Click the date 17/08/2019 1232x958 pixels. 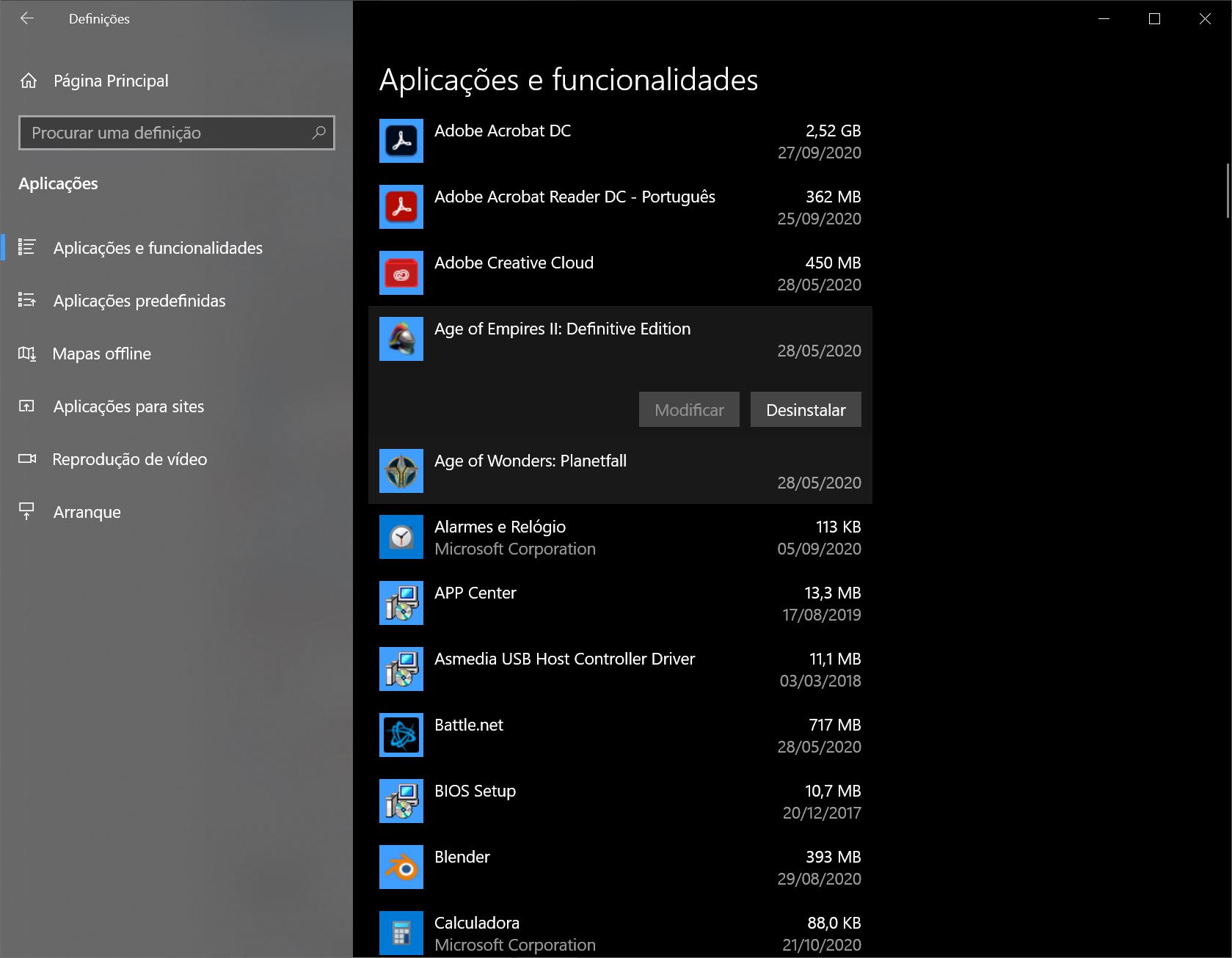821,615
